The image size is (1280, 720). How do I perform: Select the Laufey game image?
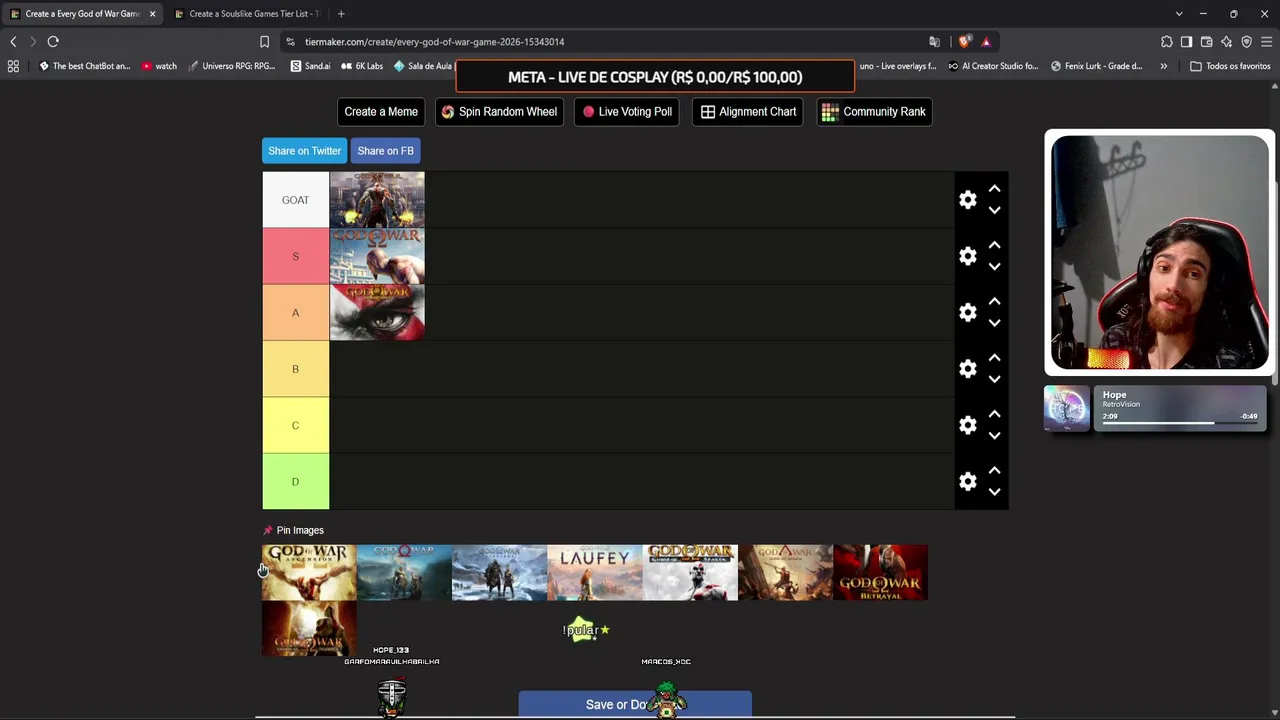pos(595,573)
